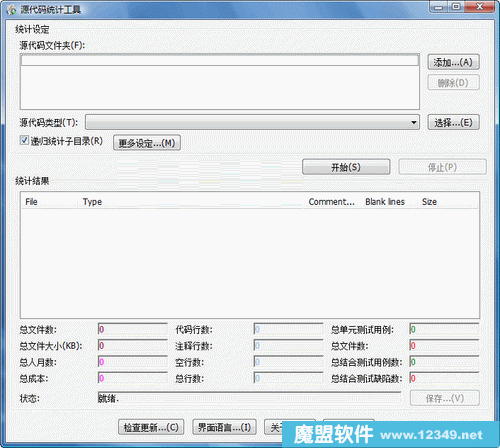Sort by the Type column header

pos(192,202)
